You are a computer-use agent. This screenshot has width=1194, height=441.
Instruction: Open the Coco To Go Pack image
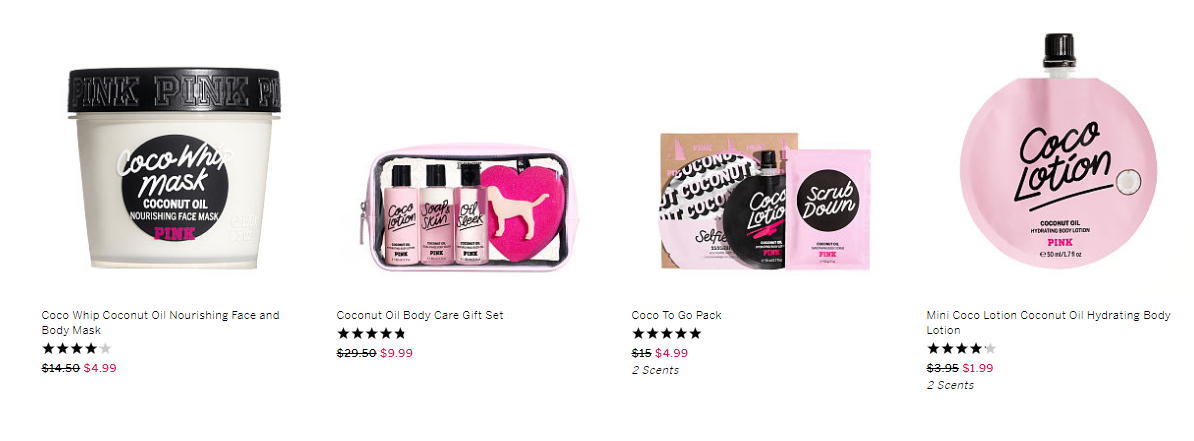(765, 202)
